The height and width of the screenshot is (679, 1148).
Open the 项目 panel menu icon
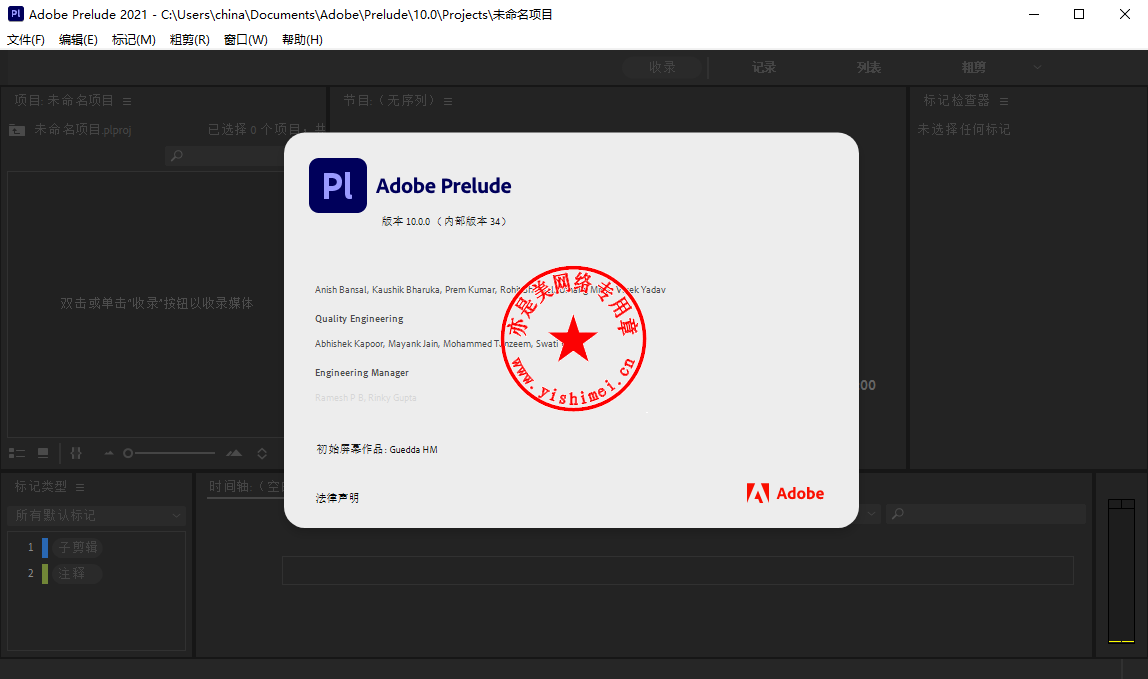[127, 101]
